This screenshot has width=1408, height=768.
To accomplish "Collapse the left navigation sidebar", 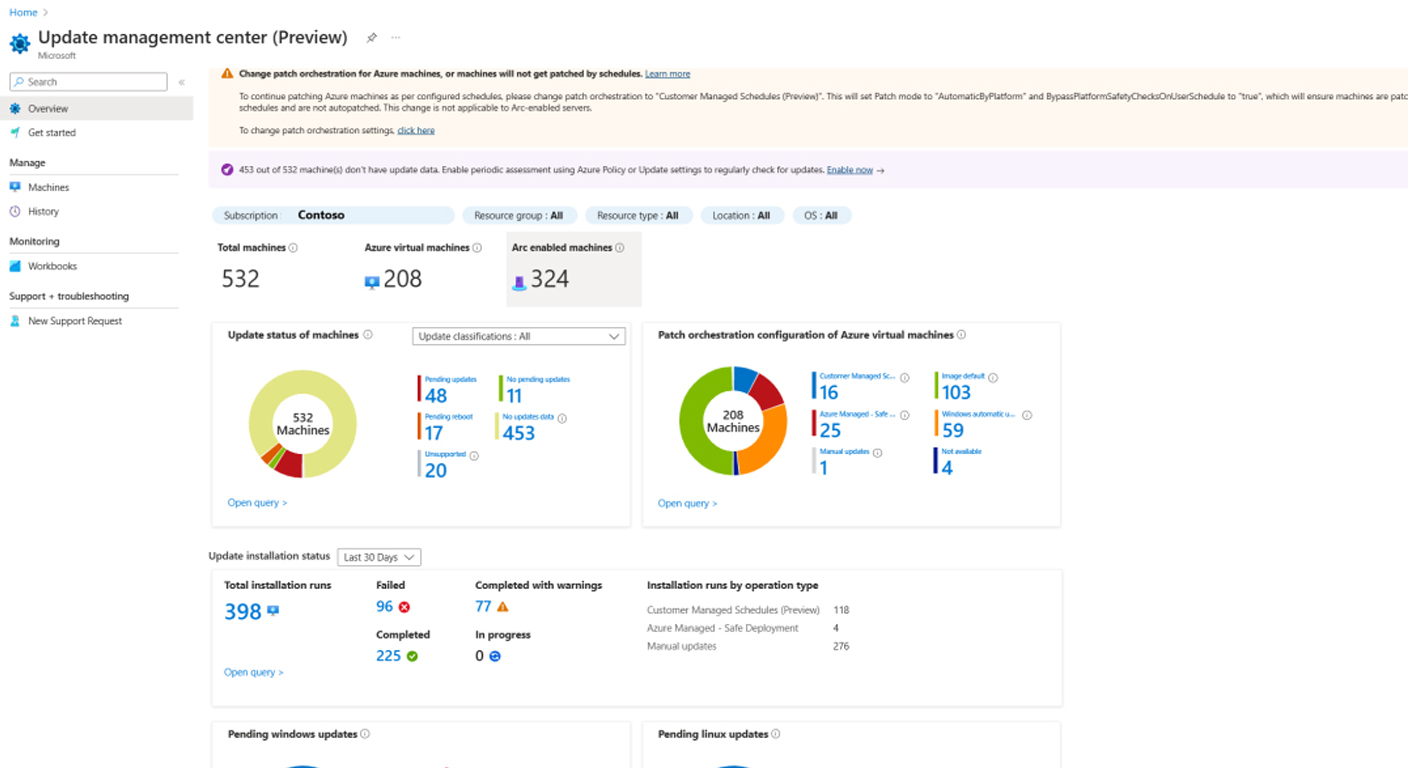I will [181, 82].
